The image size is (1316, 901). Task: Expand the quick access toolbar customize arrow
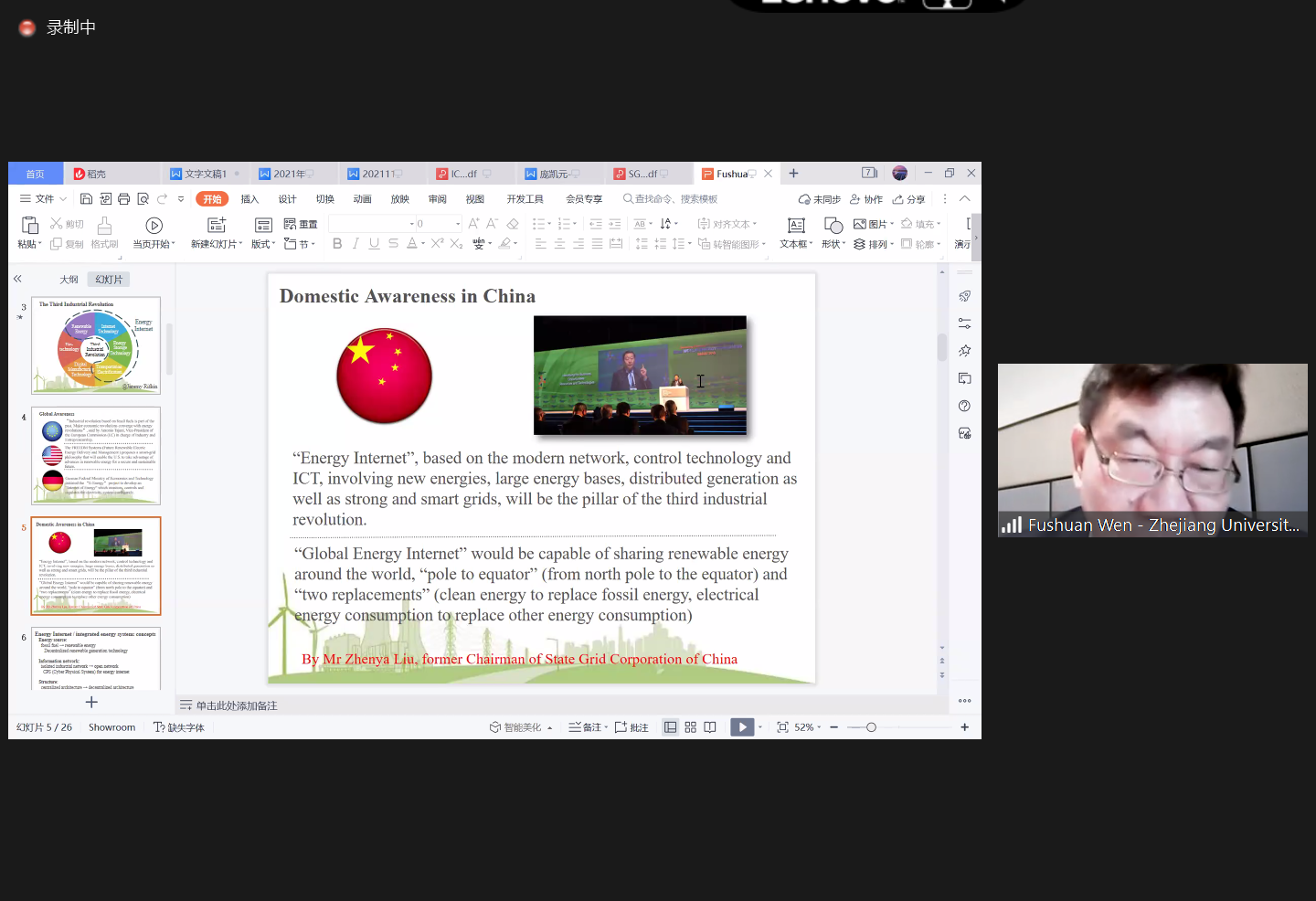pos(181,199)
